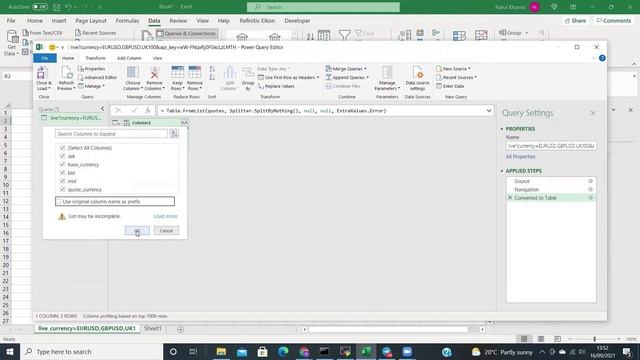Select the Sheet1 worksheet tab
The height and width of the screenshot is (360, 640).
153,329
